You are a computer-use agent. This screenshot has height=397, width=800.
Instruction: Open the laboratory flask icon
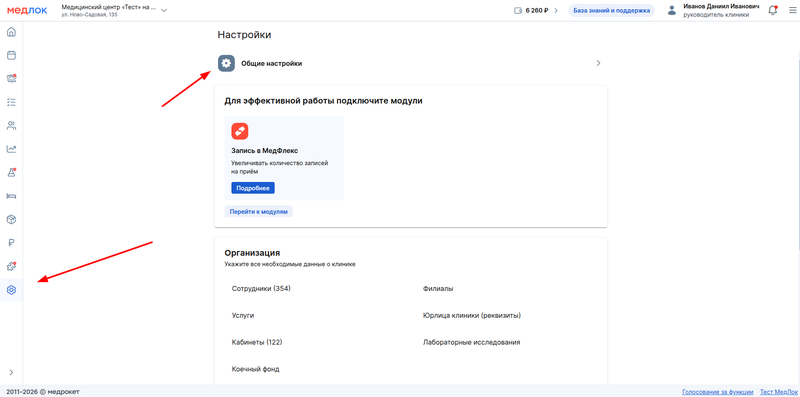[11, 172]
